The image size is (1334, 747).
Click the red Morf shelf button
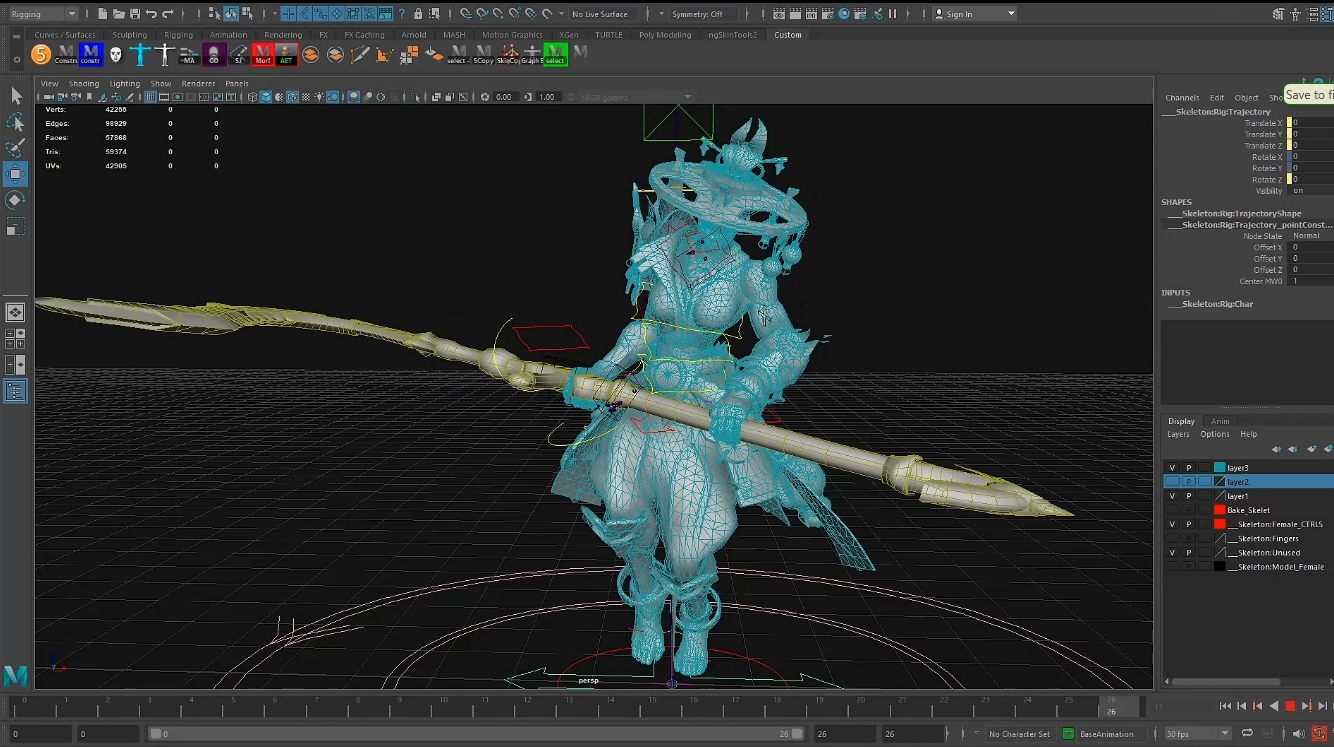262,54
